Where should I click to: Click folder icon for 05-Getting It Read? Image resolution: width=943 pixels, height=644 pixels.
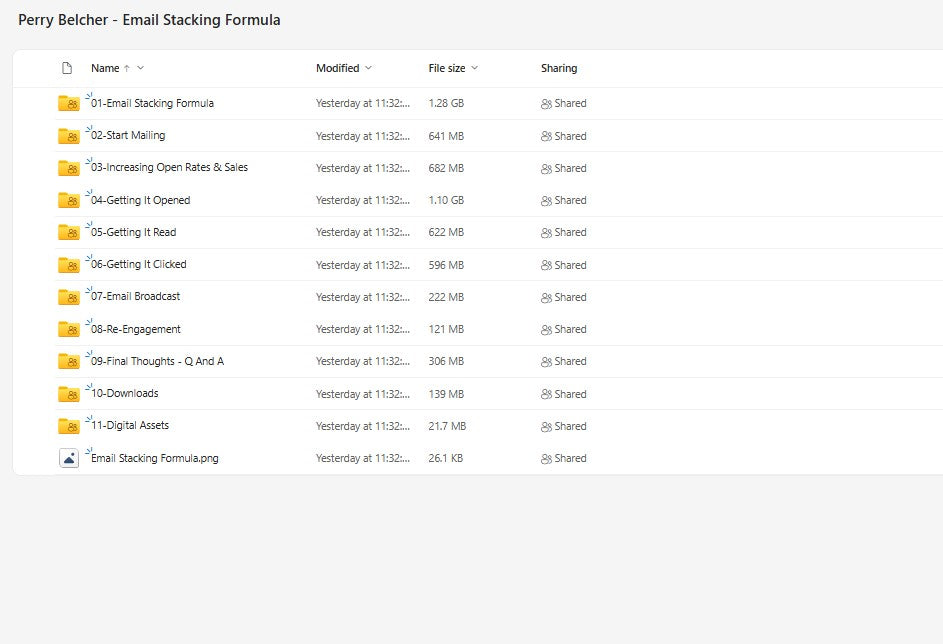coord(69,232)
